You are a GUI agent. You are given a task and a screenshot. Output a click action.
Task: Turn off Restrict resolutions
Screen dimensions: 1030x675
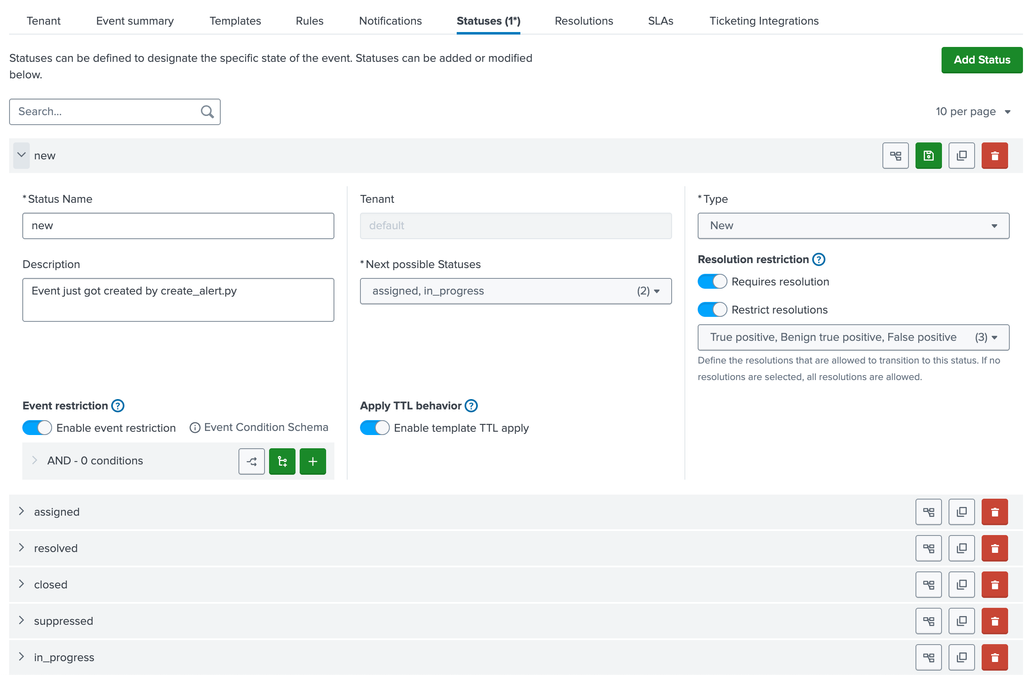pyautogui.click(x=712, y=310)
